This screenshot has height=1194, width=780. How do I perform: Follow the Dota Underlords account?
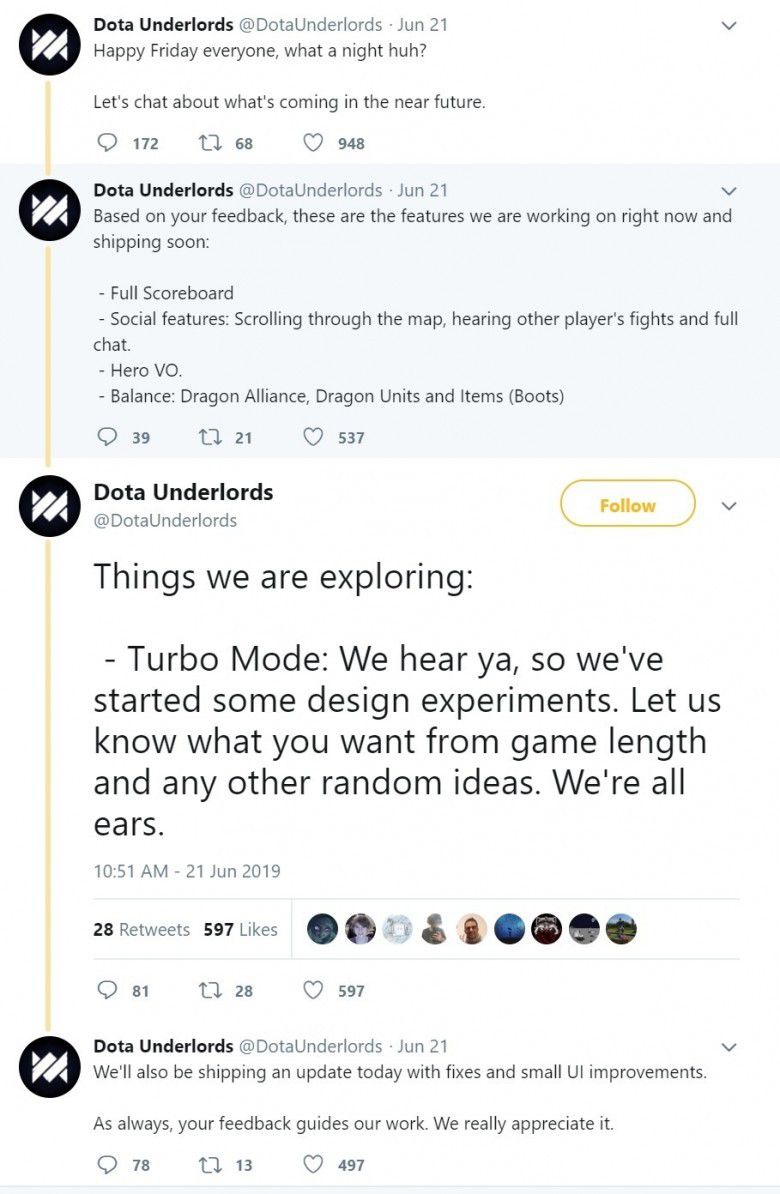627,504
